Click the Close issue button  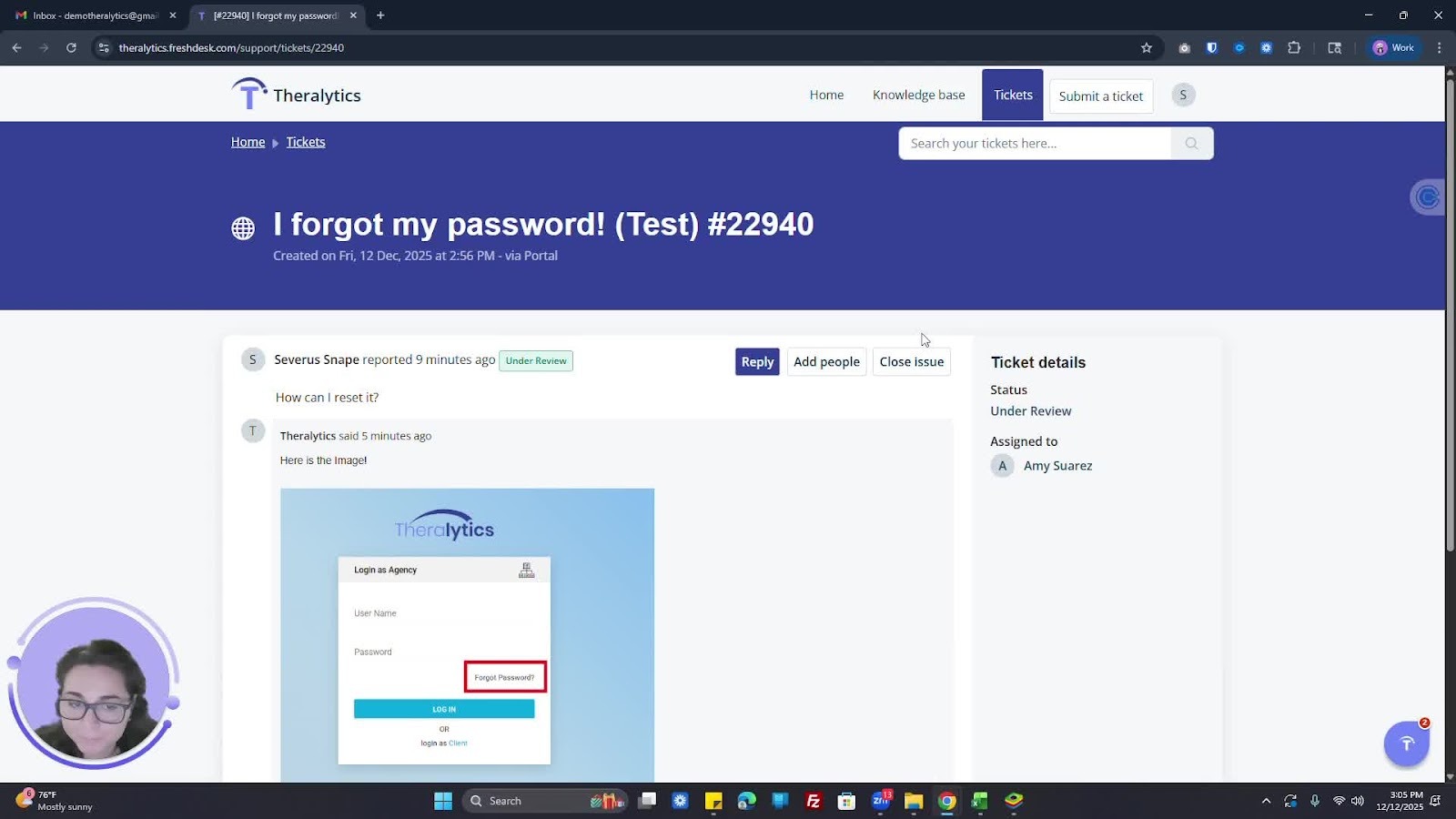tap(912, 361)
